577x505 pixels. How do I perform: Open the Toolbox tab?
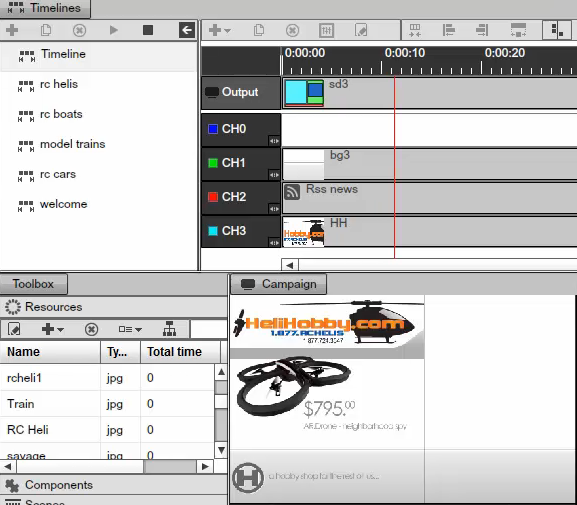pos(33,284)
